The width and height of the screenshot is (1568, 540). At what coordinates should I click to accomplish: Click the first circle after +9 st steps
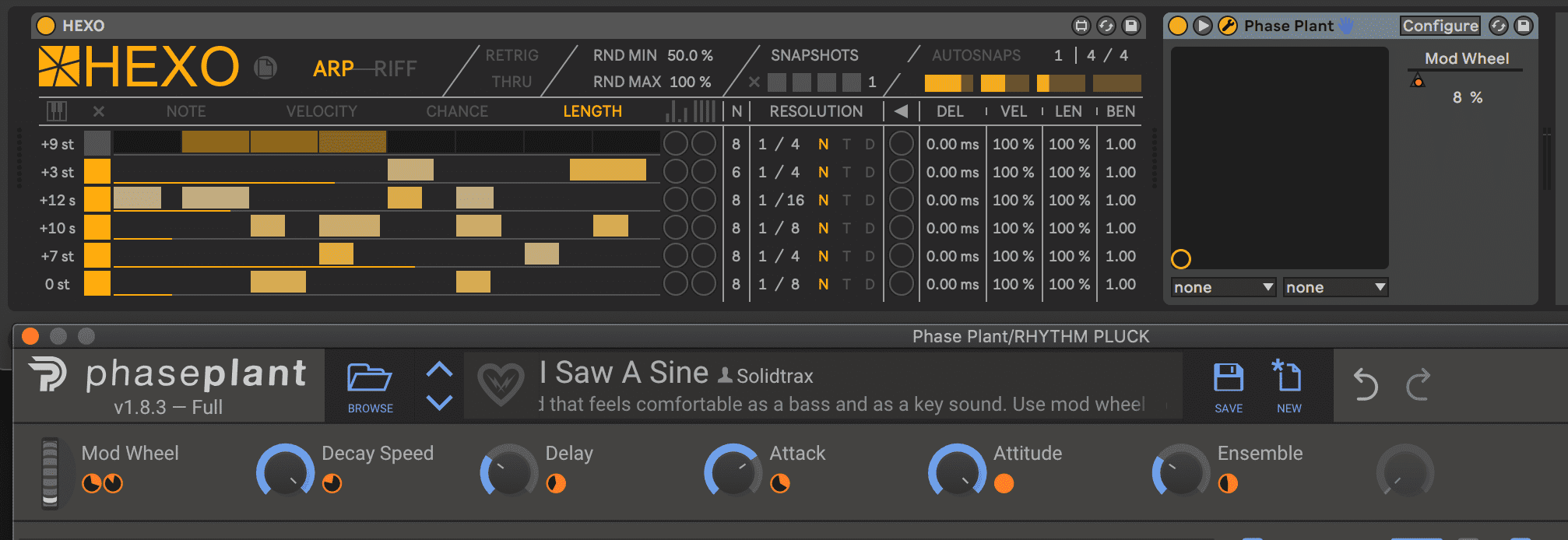pos(676,144)
